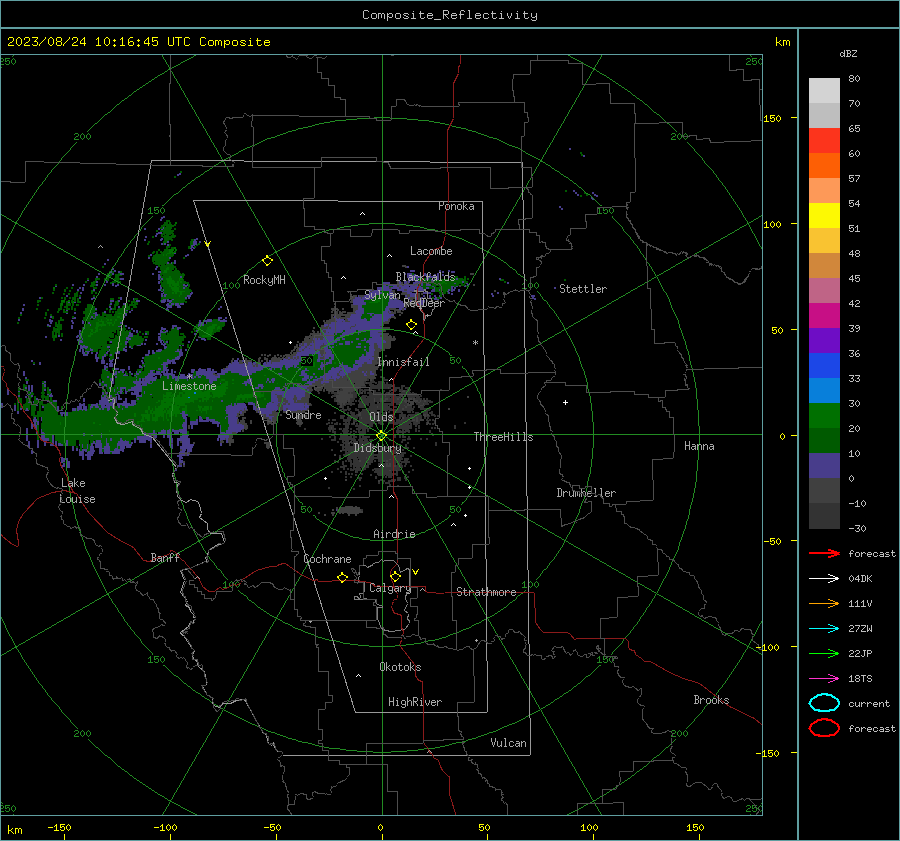Click the Stettler city label

(x=583, y=289)
